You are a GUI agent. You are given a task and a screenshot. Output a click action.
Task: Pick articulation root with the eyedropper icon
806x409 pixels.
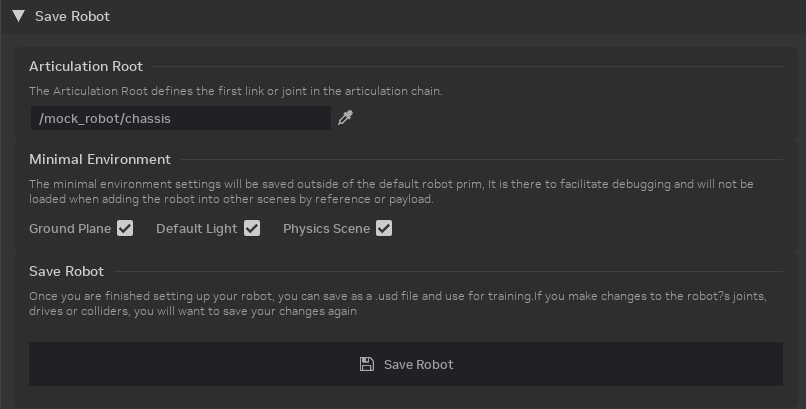346,118
